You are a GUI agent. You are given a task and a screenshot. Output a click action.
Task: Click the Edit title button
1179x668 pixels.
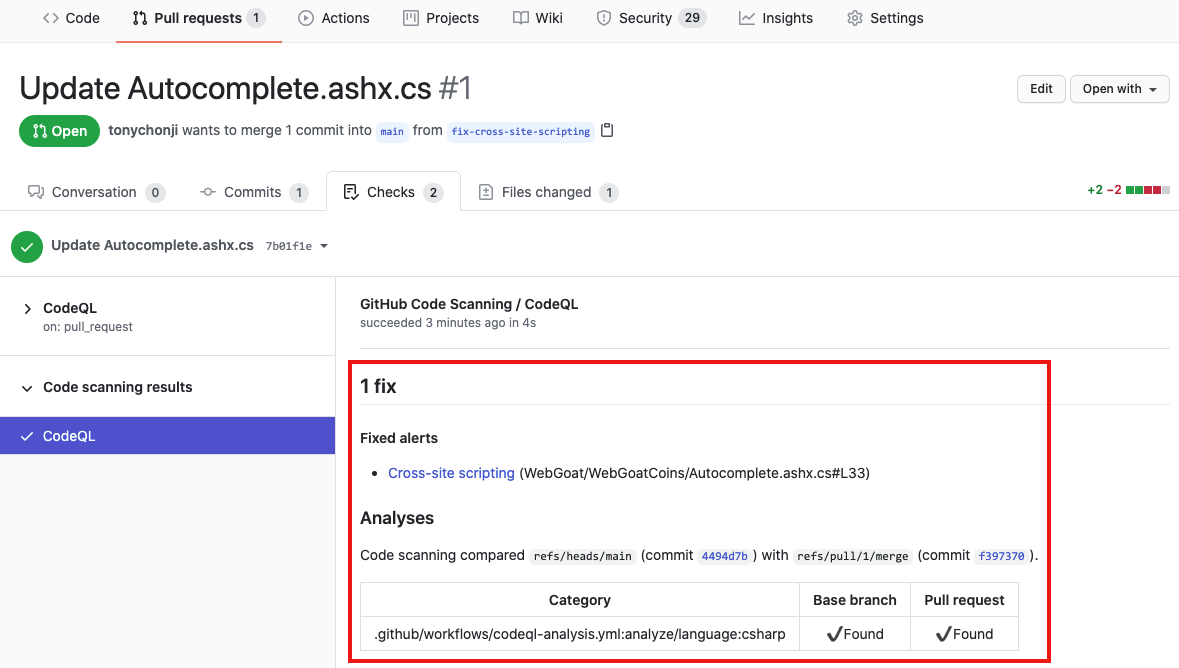[x=1041, y=89]
